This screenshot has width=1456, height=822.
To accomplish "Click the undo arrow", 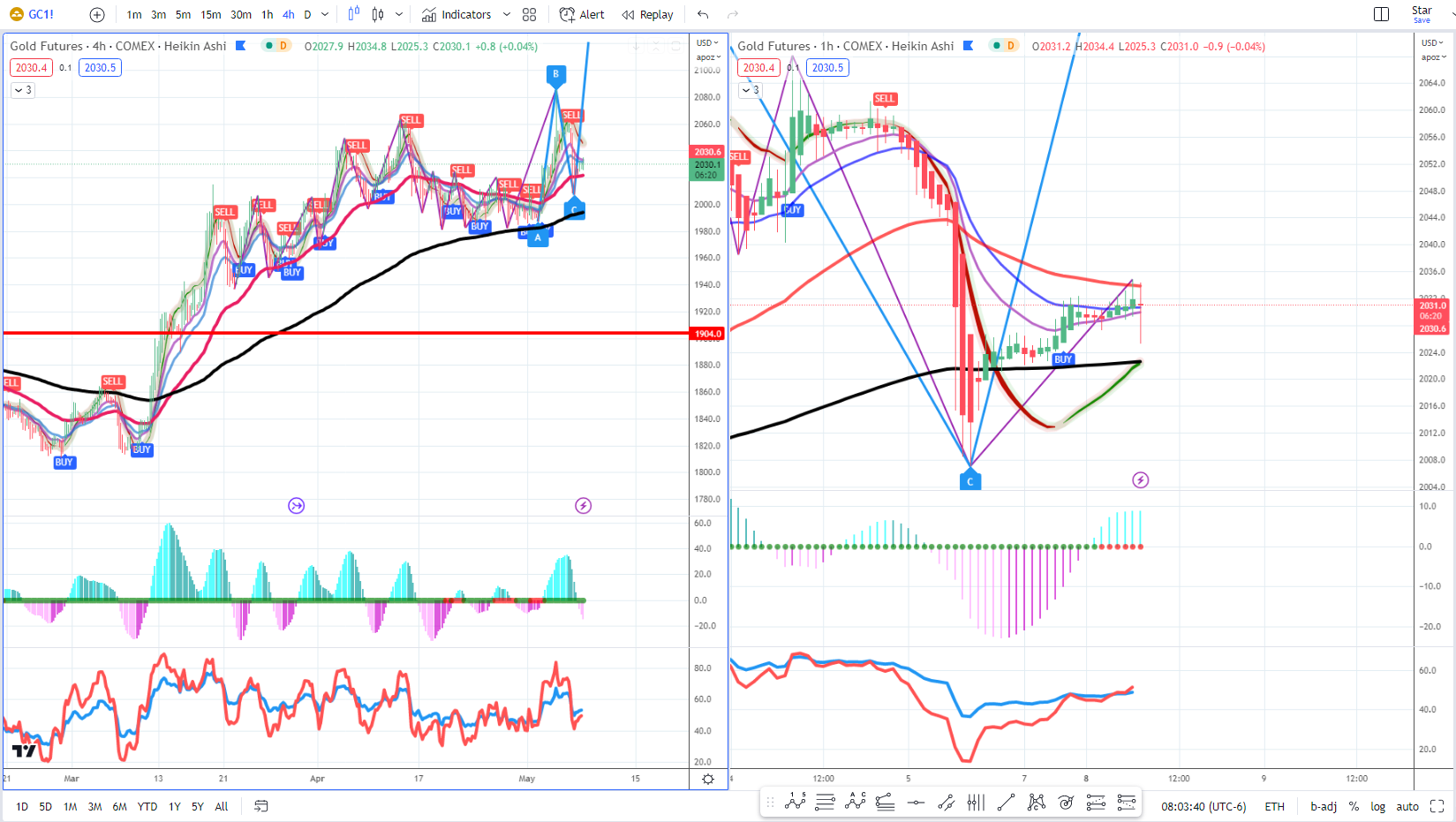I will coord(703,14).
